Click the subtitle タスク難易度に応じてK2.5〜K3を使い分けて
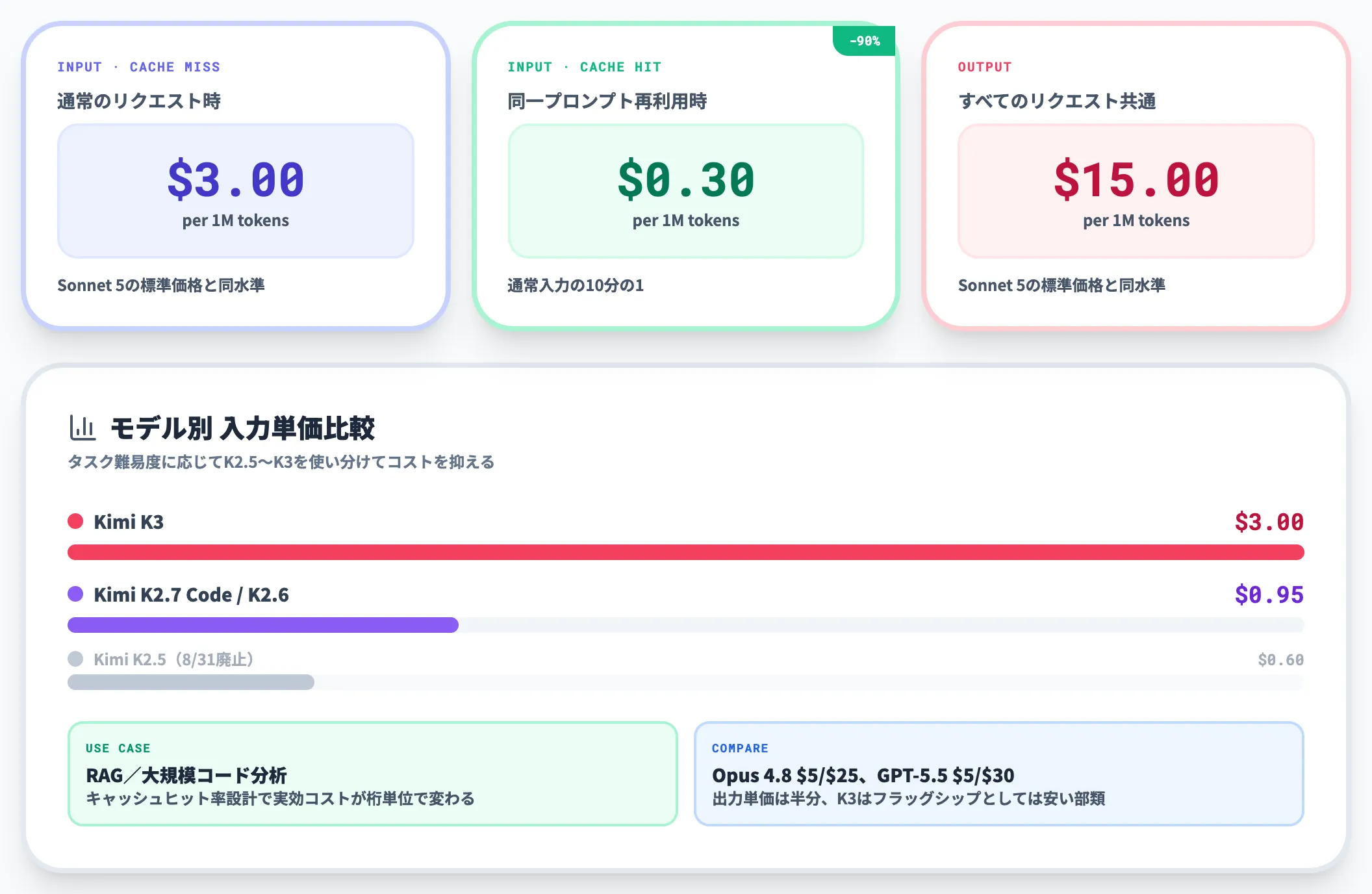1372x894 pixels. click(281, 462)
